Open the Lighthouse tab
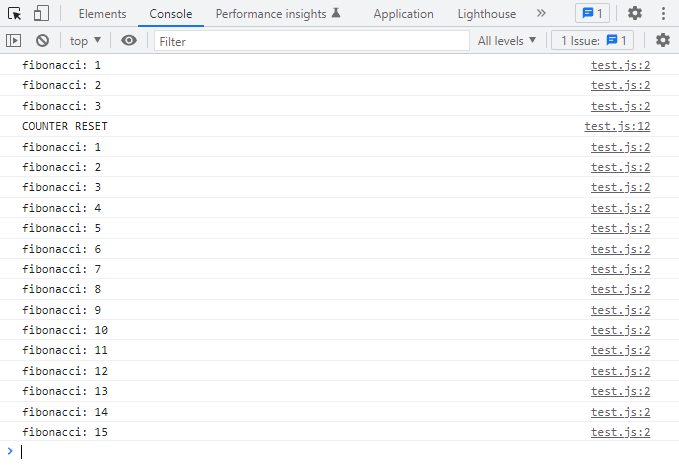The image size is (679, 475). 487,14
